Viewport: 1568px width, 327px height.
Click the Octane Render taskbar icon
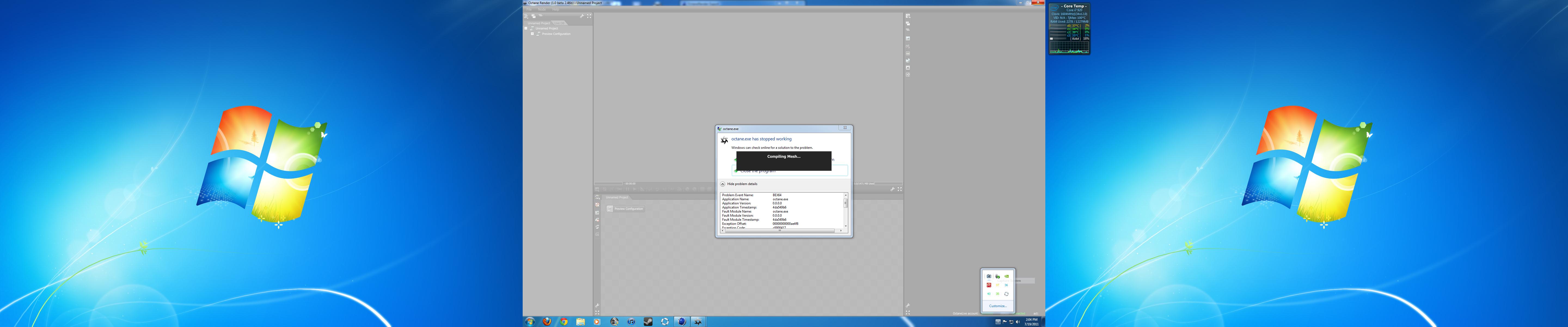tap(698, 322)
